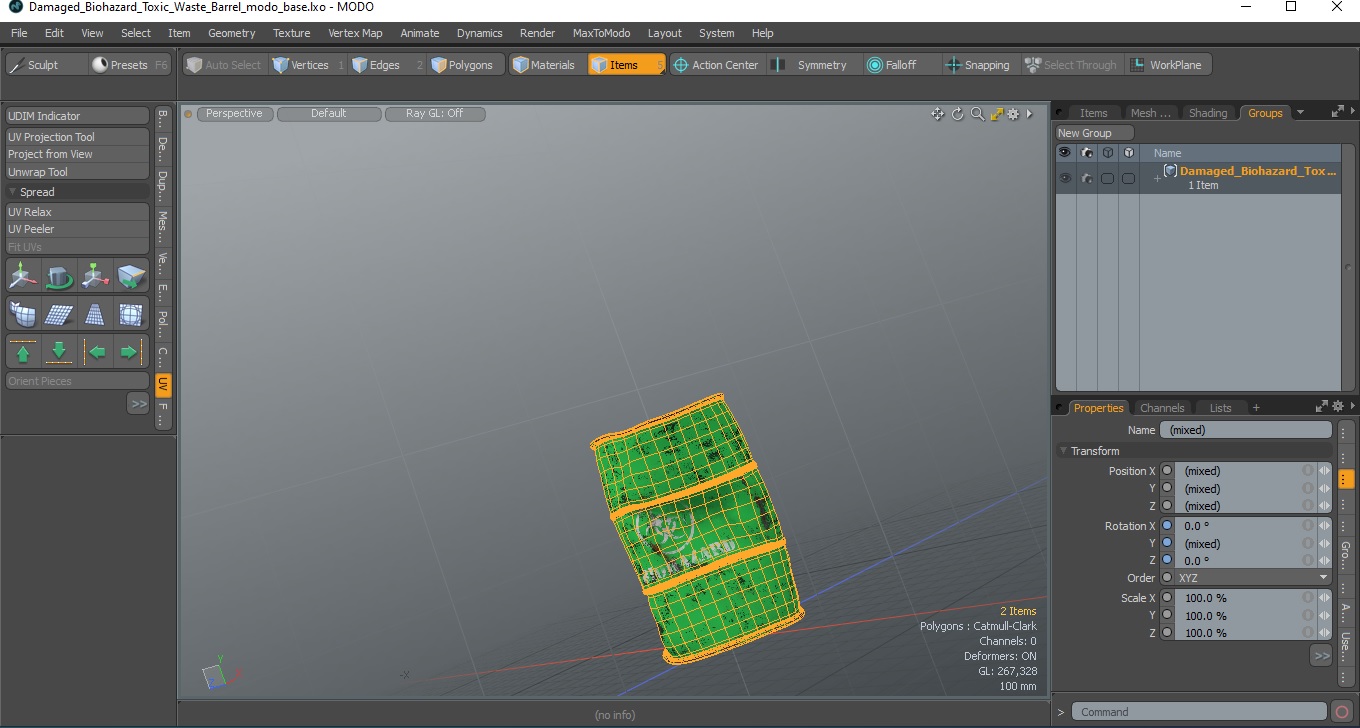
Task: Align UVs right with right arrow icon
Action: 132,352
